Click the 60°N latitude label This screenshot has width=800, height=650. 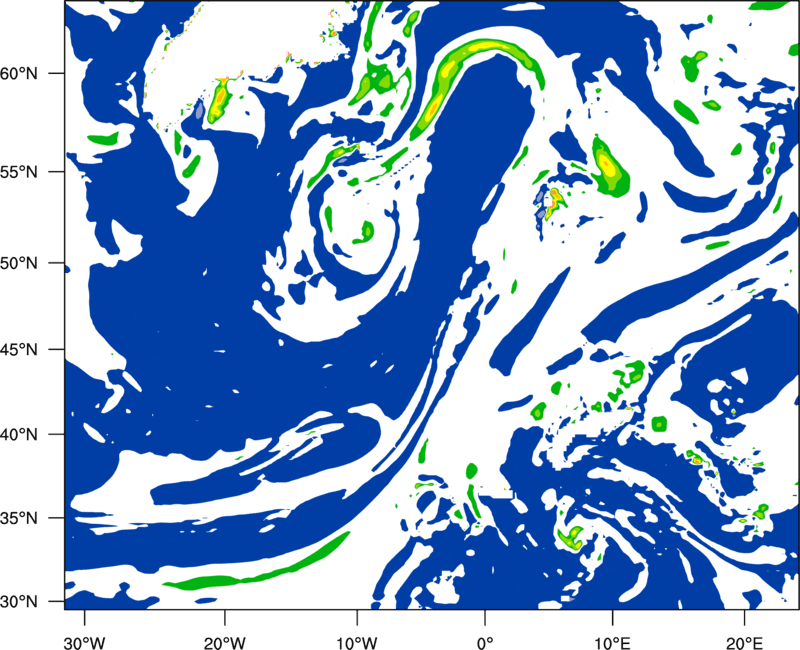coord(18,73)
